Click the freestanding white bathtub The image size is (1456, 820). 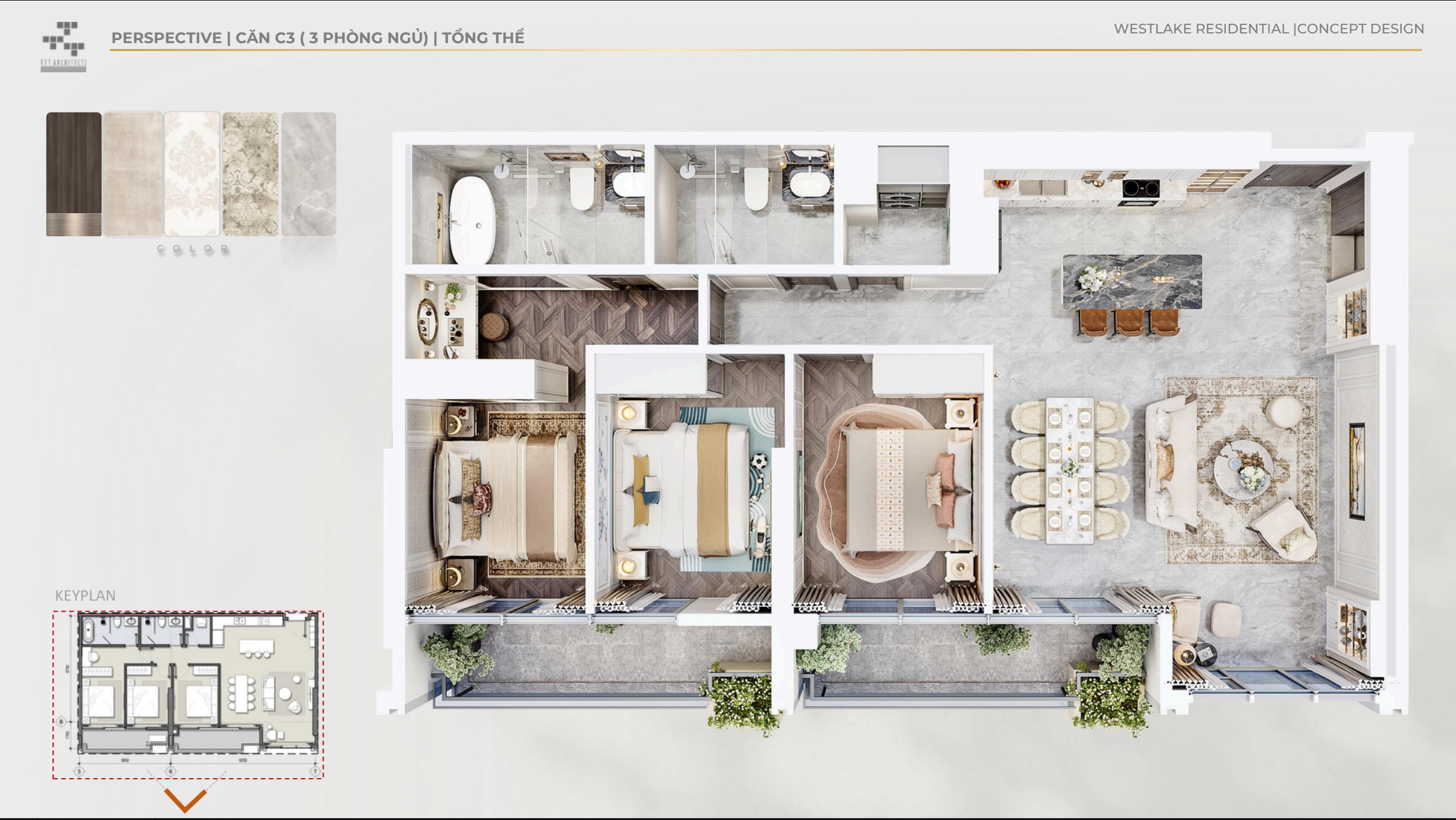pyautogui.click(x=472, y=219)
